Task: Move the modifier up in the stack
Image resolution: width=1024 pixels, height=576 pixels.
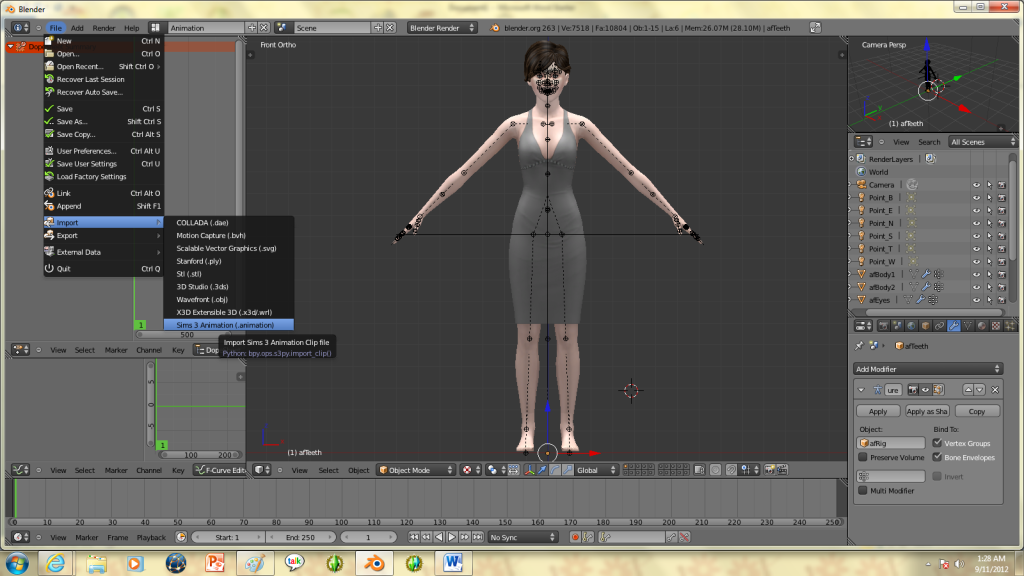Action: click(968, 390)
